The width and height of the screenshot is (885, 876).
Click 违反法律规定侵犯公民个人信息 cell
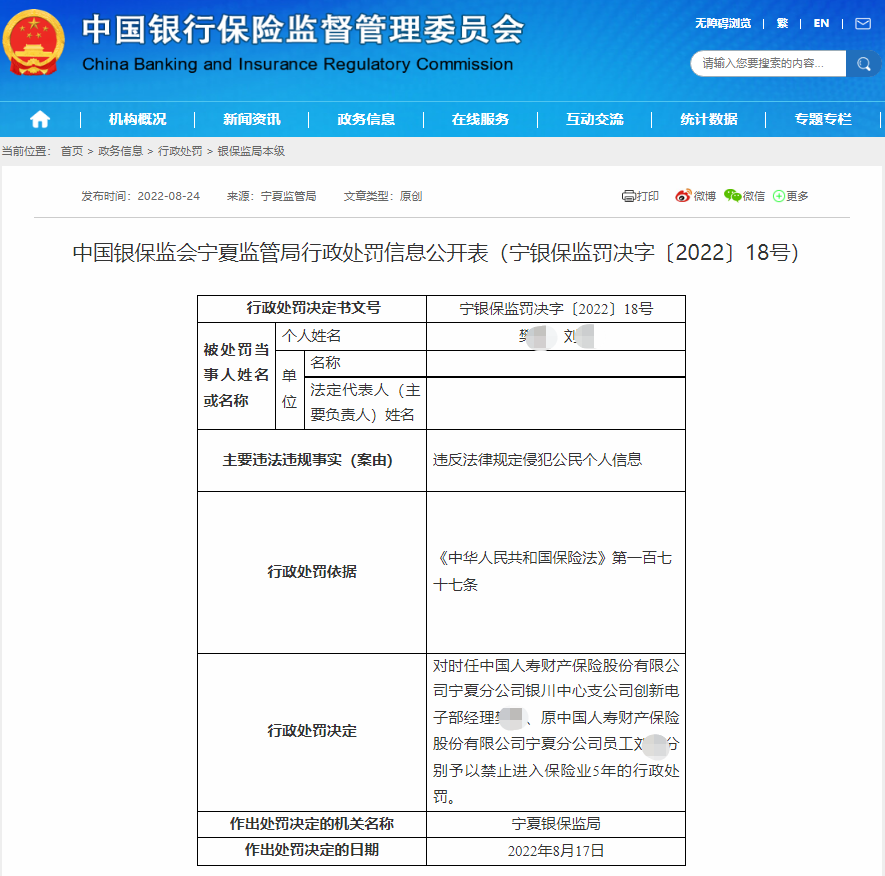(556, 460)
